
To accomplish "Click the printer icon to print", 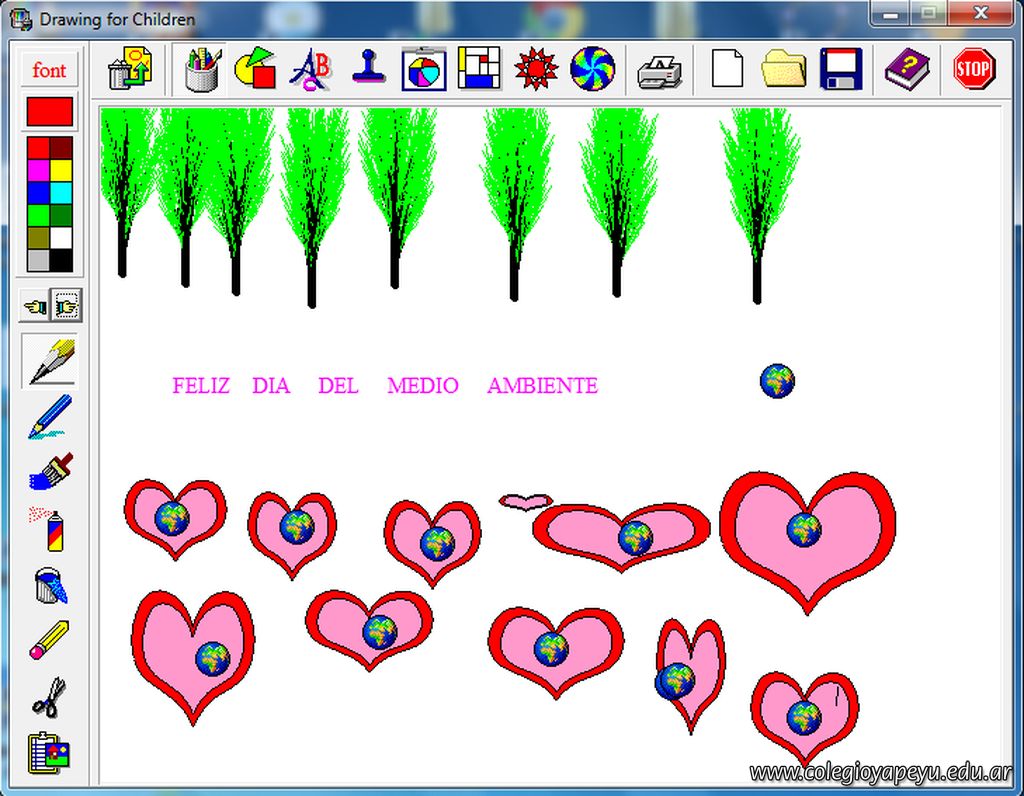I will (660, 70).
